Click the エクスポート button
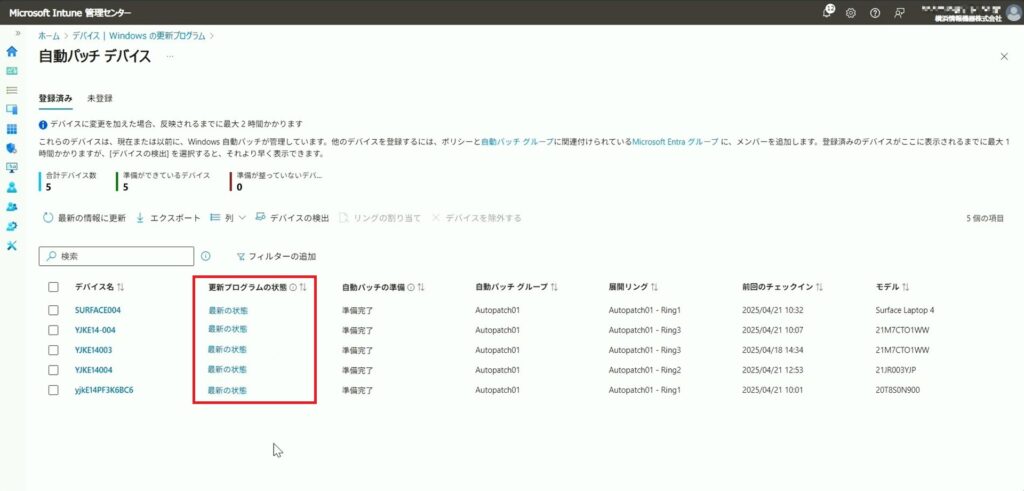1024x491 pixels. (x=168, y=218)
